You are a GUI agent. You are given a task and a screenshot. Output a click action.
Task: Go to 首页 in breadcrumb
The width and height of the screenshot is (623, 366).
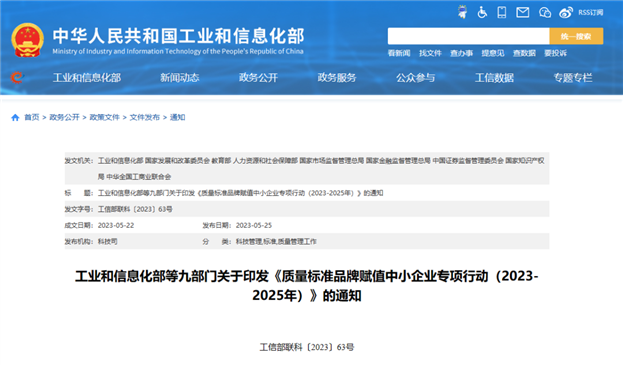pos(32,117)
